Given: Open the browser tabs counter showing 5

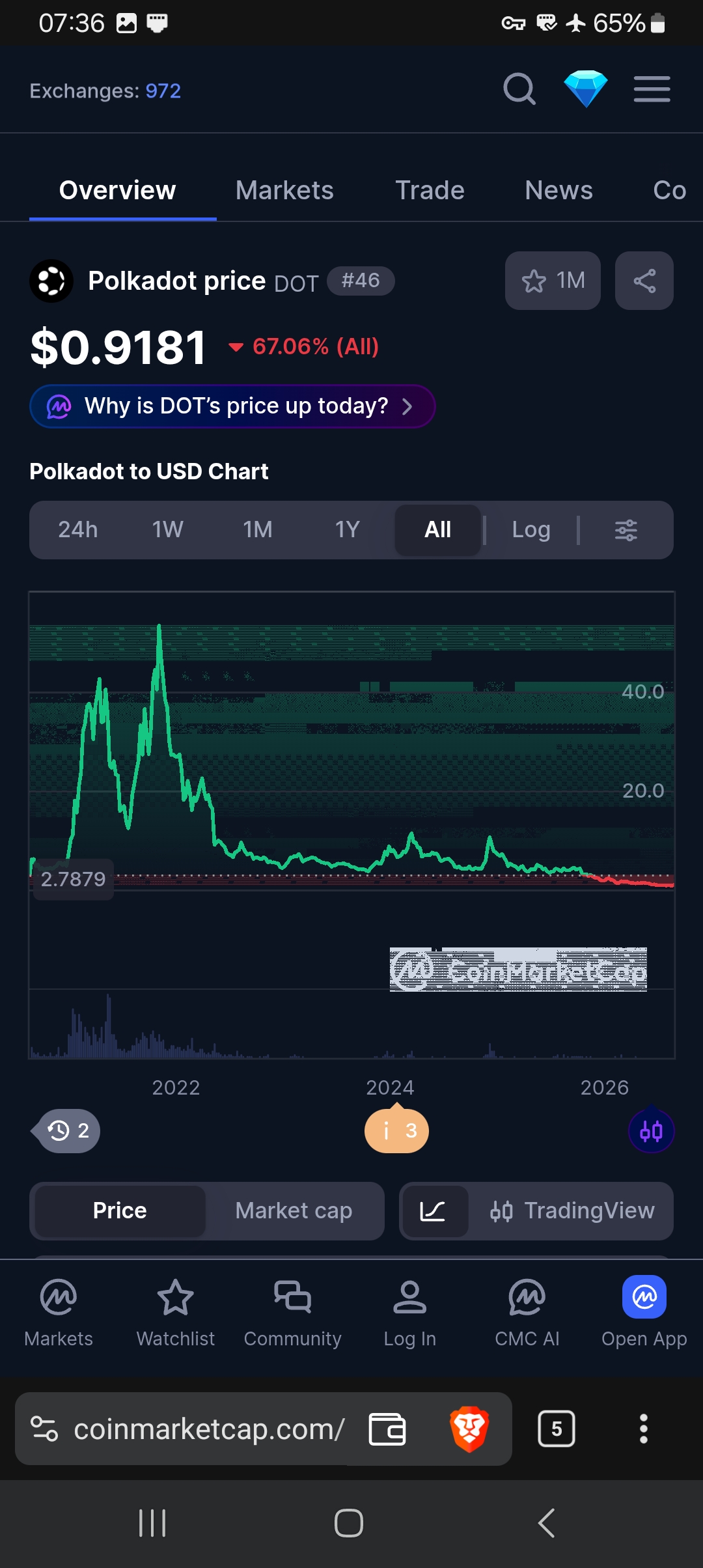Looking at the screenshot, I should [557, 1429].
